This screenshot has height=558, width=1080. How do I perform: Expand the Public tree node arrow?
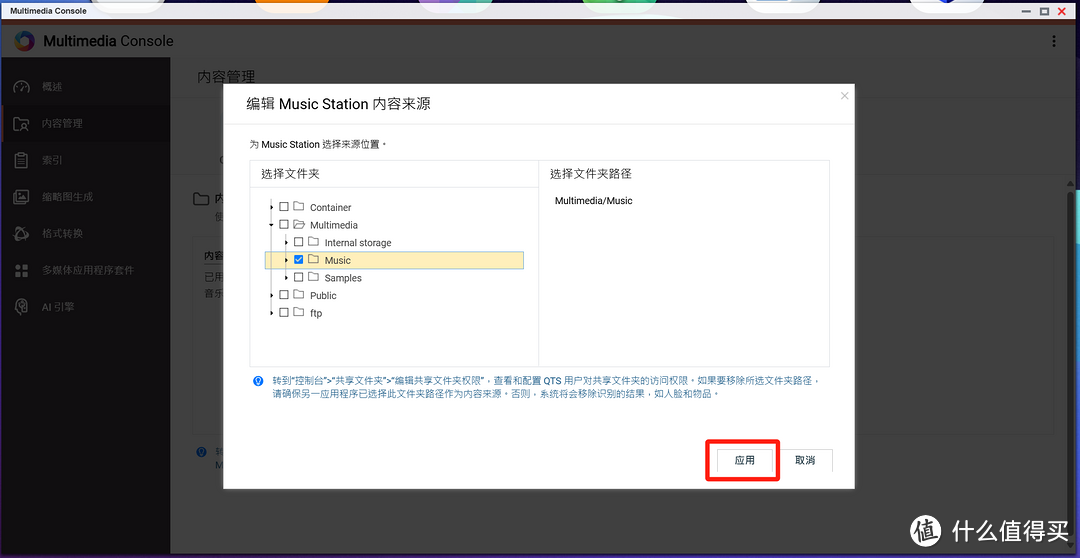tap(271, 296)
